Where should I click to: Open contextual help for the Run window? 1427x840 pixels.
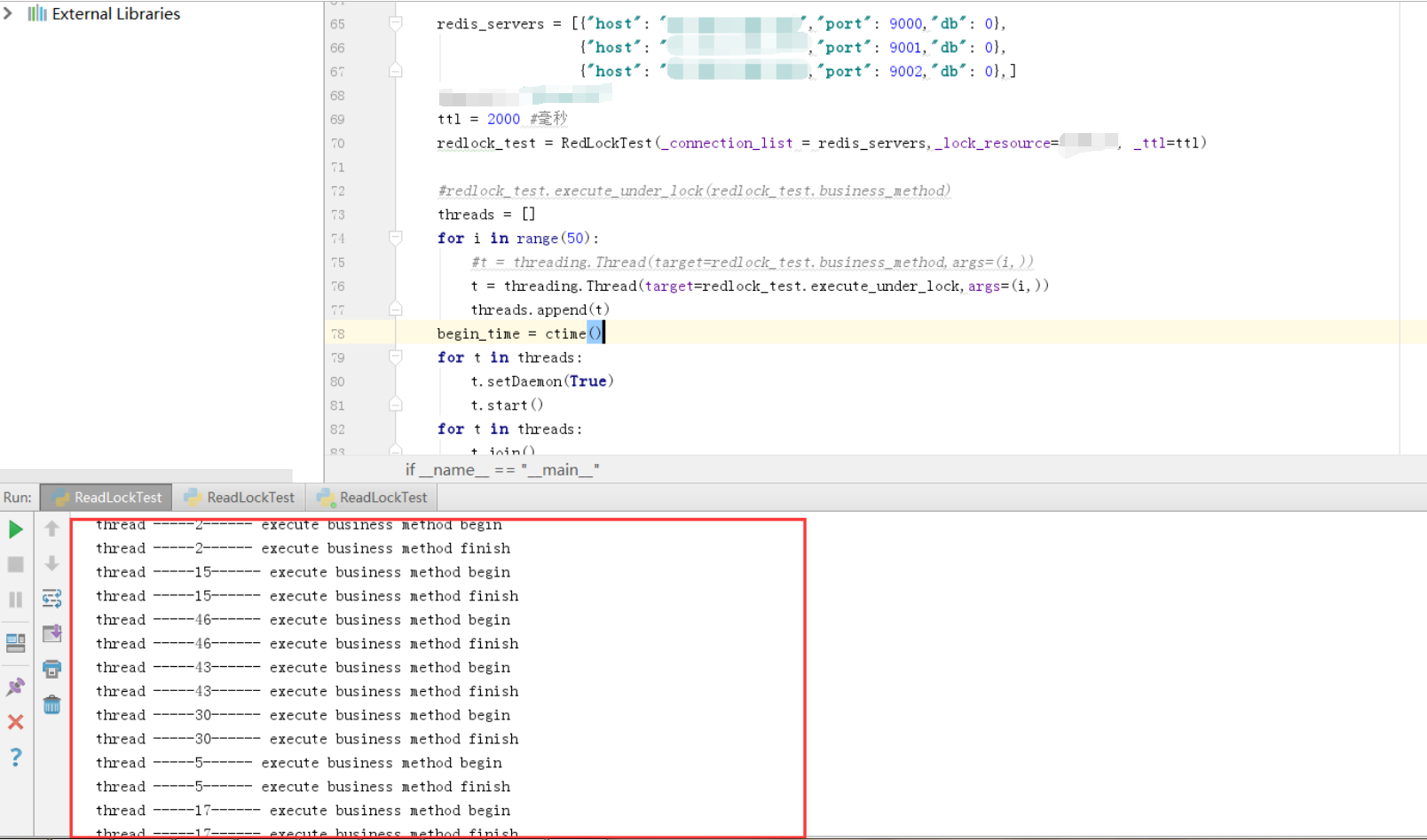click(x=16, y=757)
